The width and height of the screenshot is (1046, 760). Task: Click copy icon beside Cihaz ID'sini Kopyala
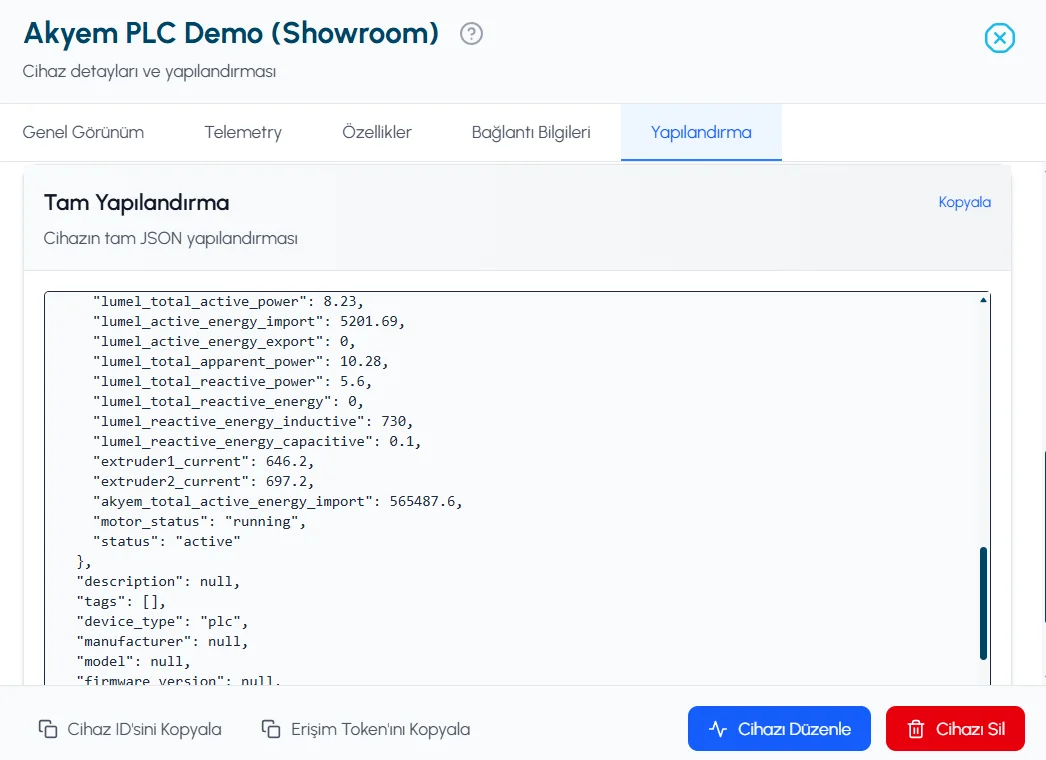coord(48,729)
